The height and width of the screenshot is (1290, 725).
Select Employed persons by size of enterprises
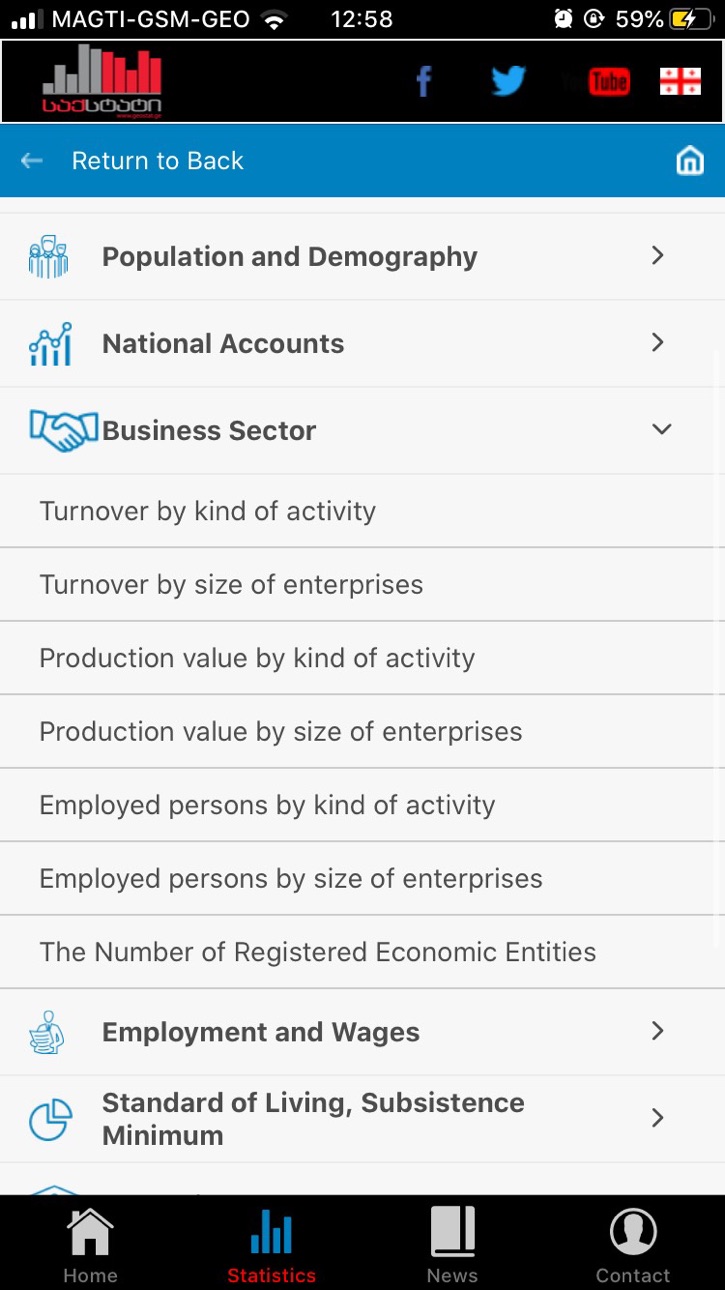coord(362,878)
